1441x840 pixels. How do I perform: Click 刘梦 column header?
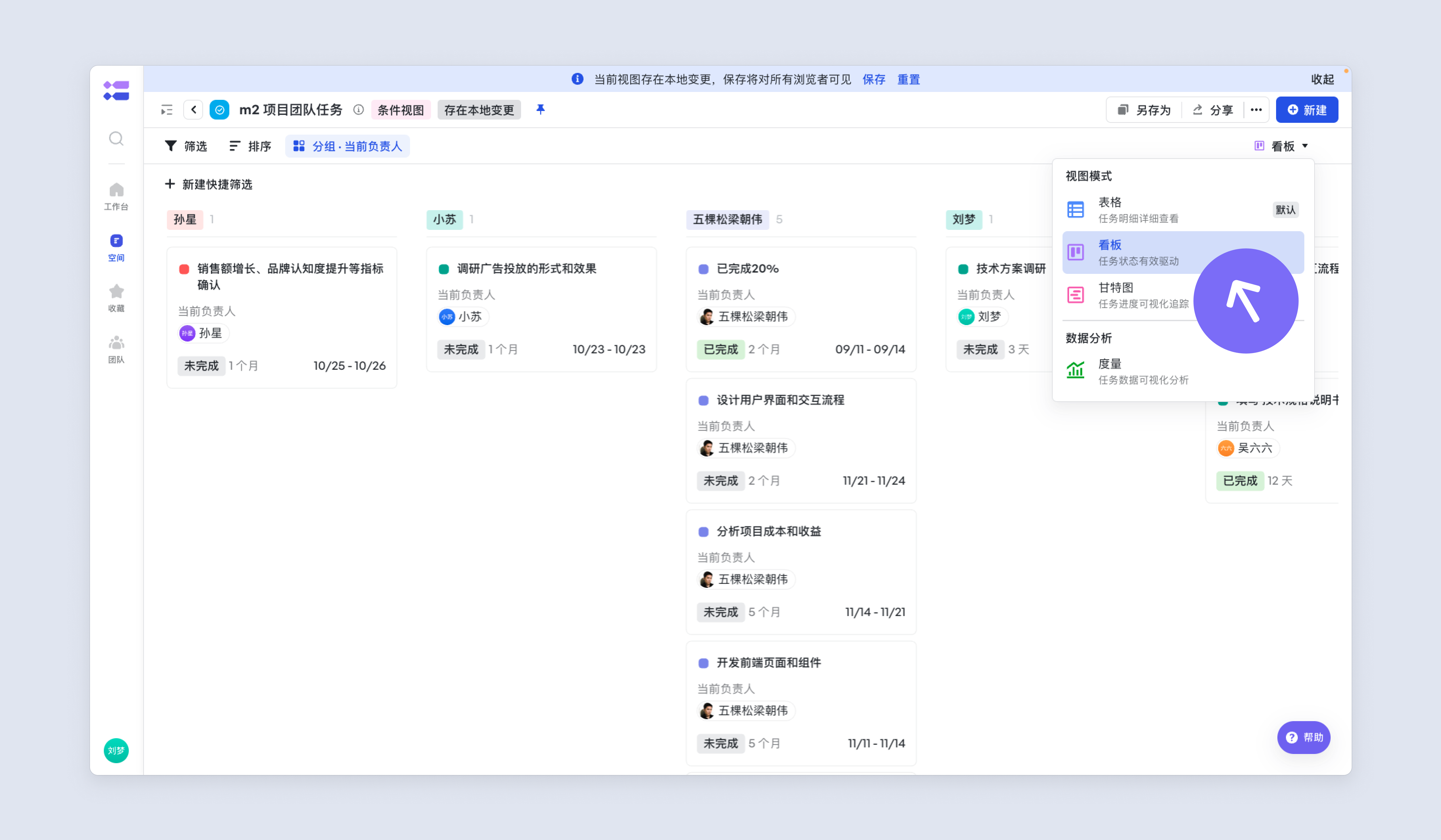pos(964,219)
